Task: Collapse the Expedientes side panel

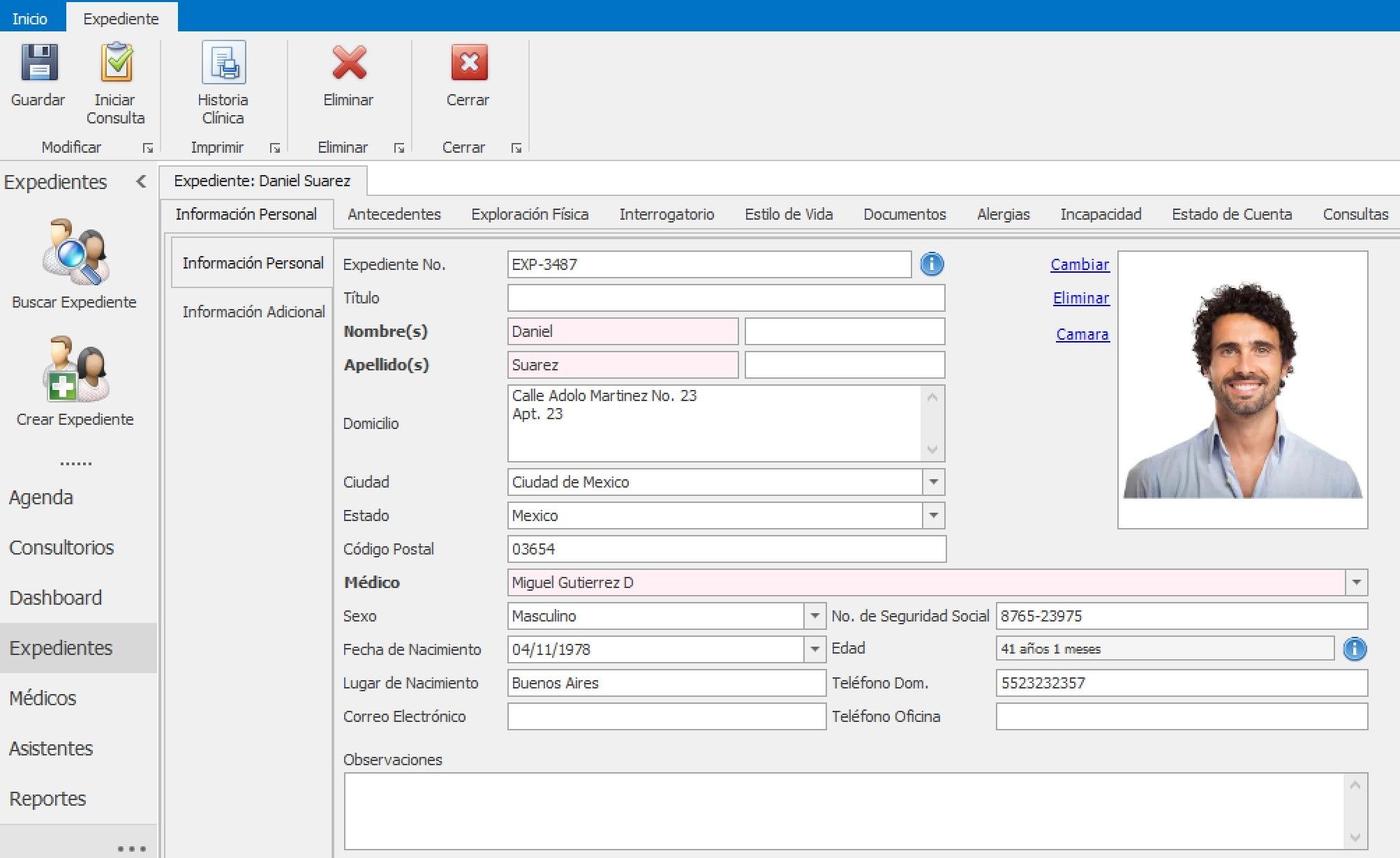Action: 142,182
